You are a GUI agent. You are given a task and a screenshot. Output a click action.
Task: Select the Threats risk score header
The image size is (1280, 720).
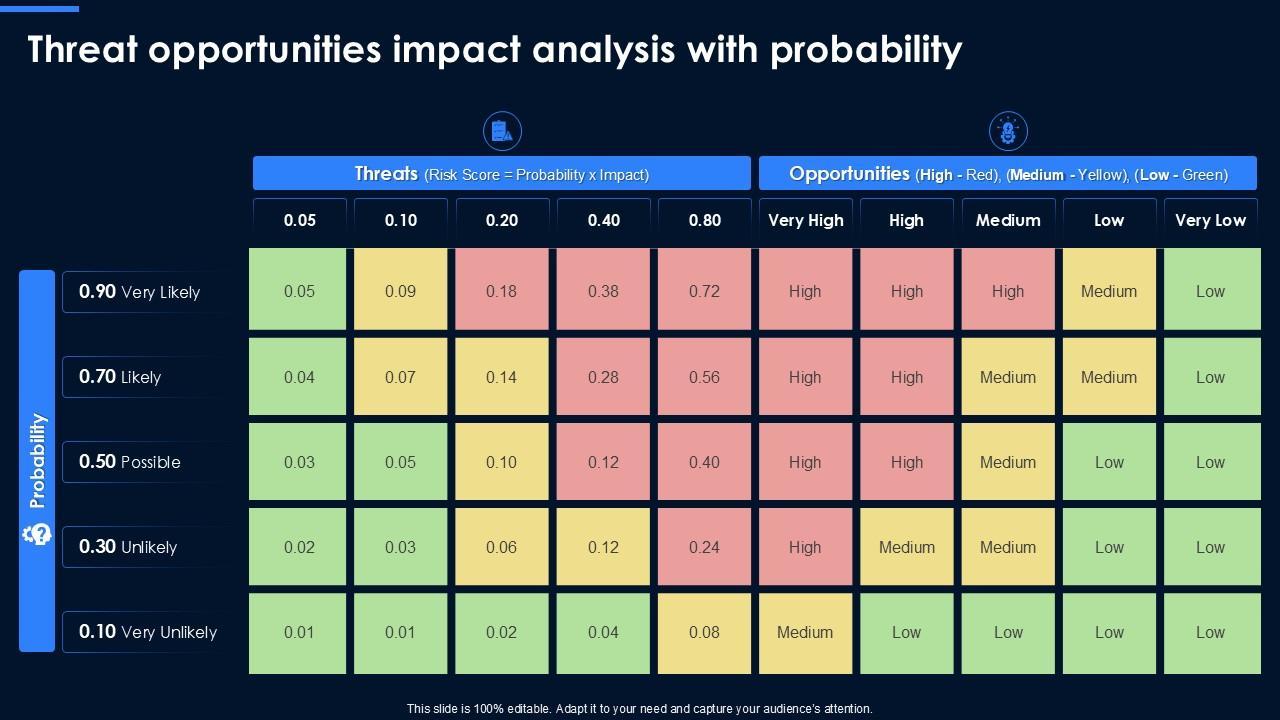501,174
